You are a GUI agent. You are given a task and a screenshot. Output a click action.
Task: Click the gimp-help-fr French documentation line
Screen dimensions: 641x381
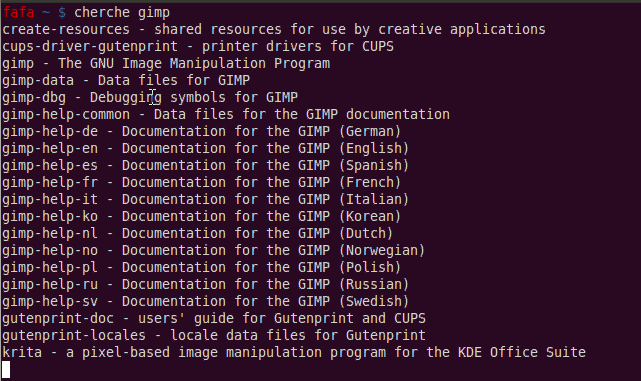click(202, 182)
